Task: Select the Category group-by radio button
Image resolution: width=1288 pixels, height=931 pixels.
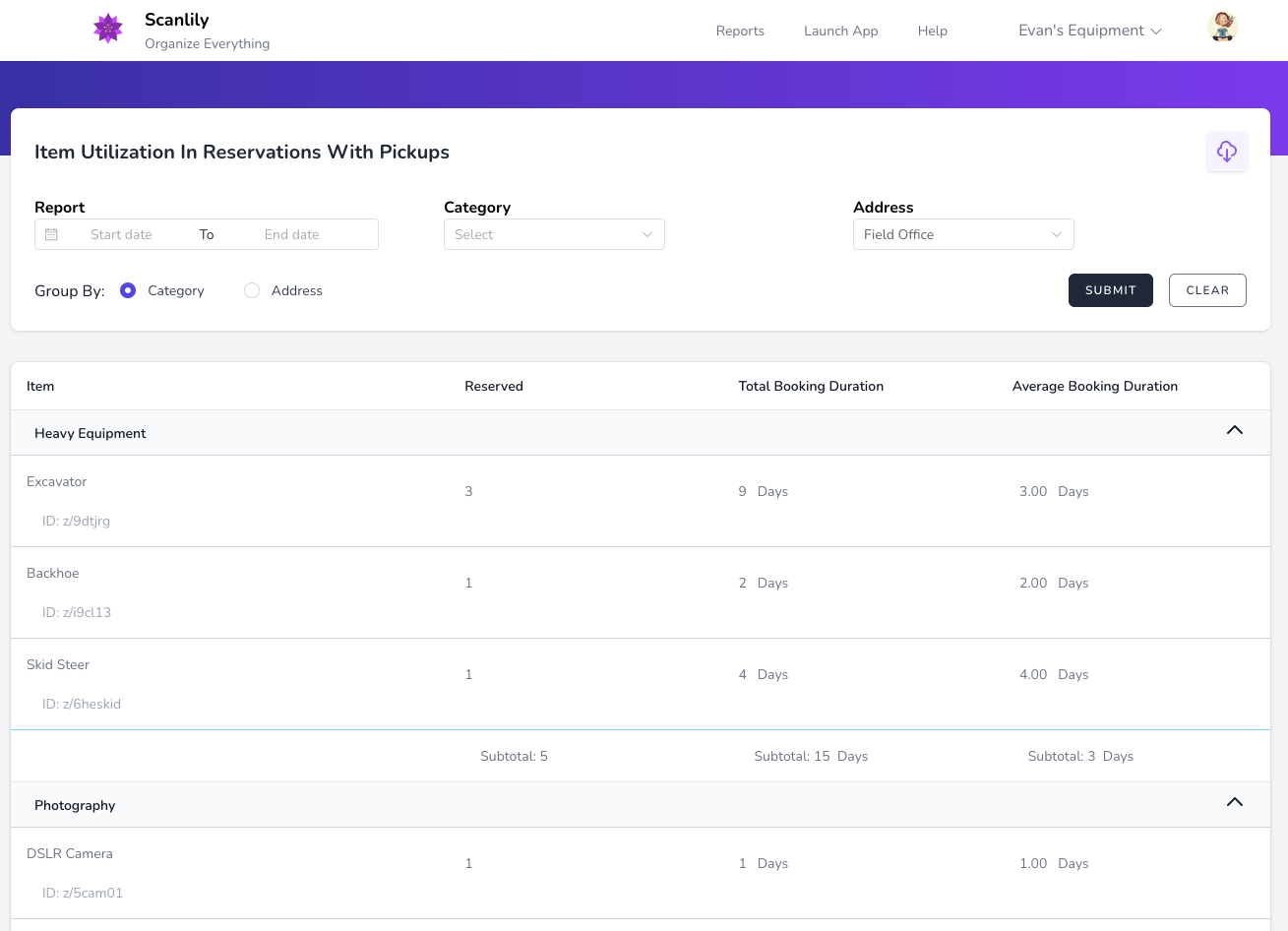Action: point(128,290)
